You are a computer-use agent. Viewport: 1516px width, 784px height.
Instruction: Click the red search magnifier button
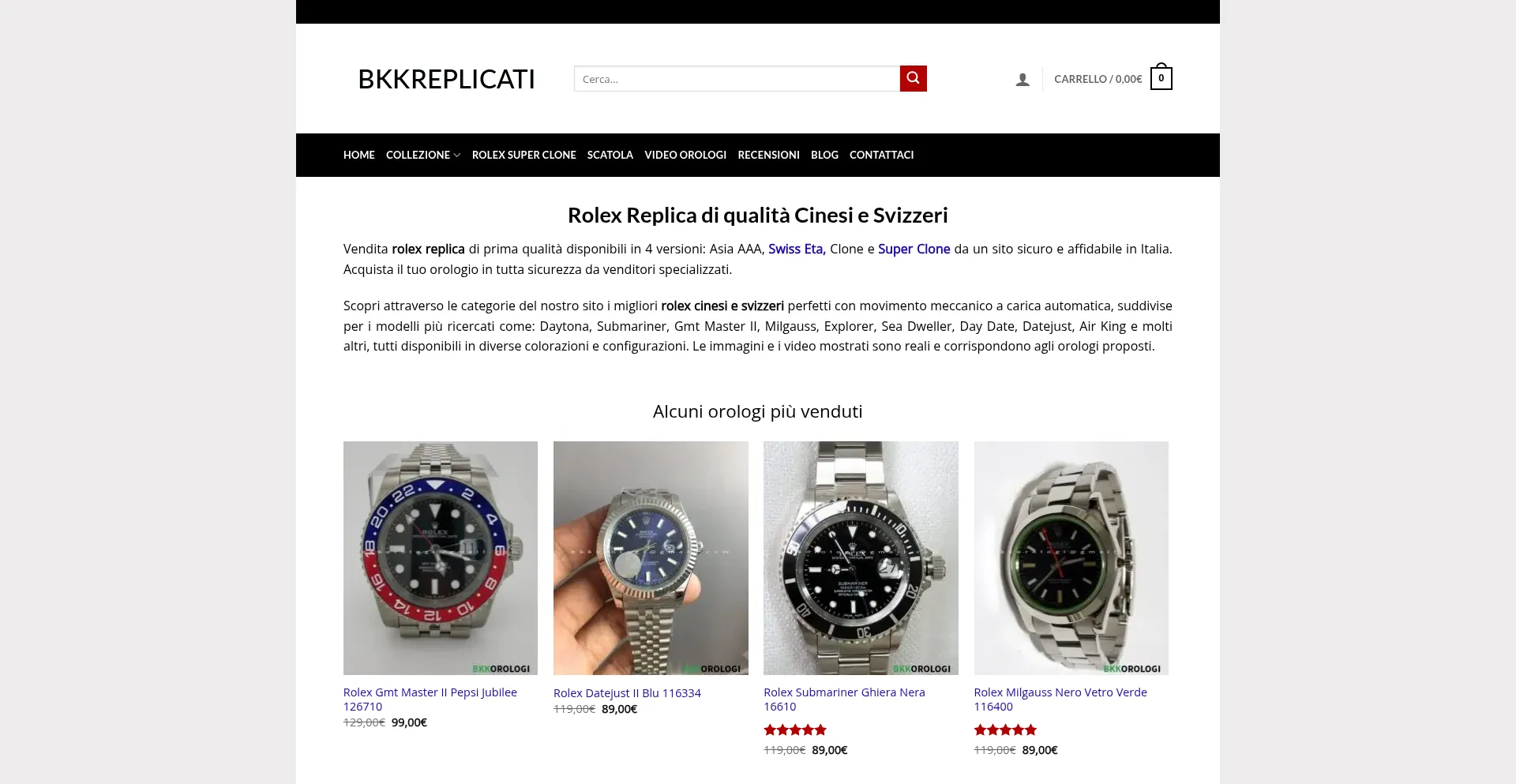pyautogui.click(x=913, y=78)
